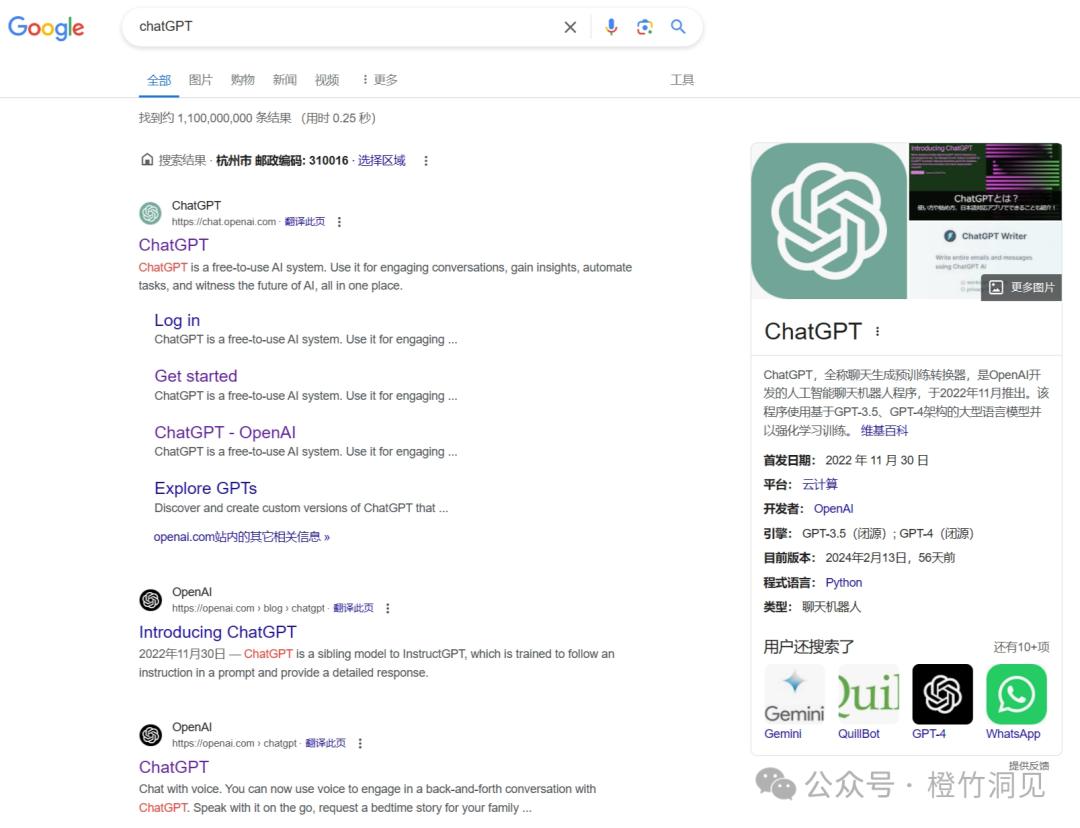This screenshot has width=1080, height=828.
Task: Click the home icon beside 搜索结果
Action: 147,160
